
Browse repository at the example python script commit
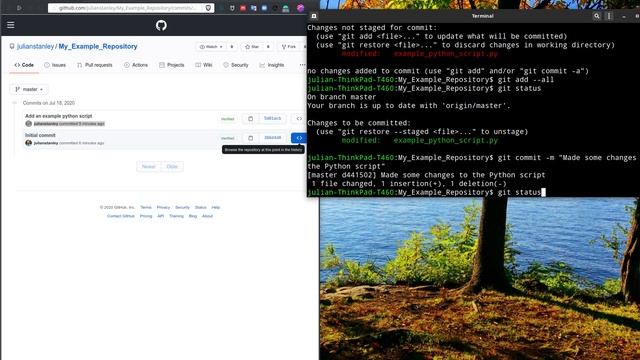(299, 118)
